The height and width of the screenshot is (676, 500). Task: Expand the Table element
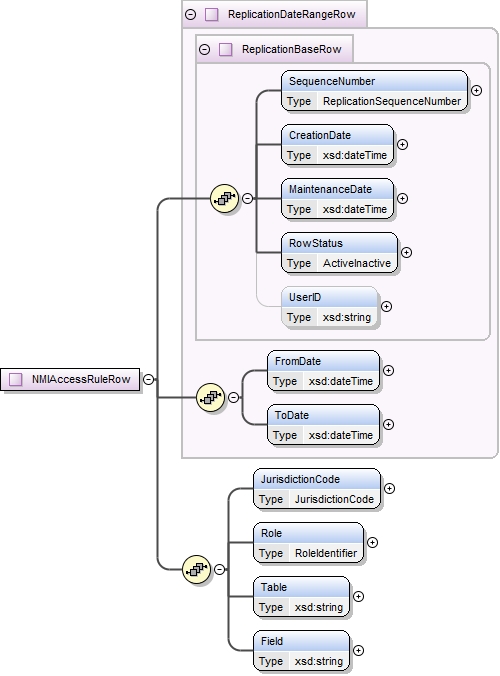(358, 596)
